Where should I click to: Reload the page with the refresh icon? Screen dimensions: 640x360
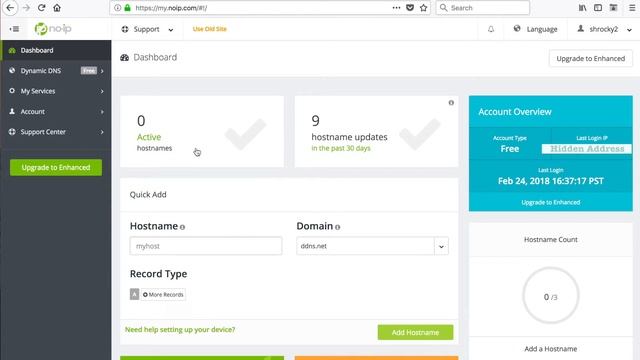[x=41, y=8]
